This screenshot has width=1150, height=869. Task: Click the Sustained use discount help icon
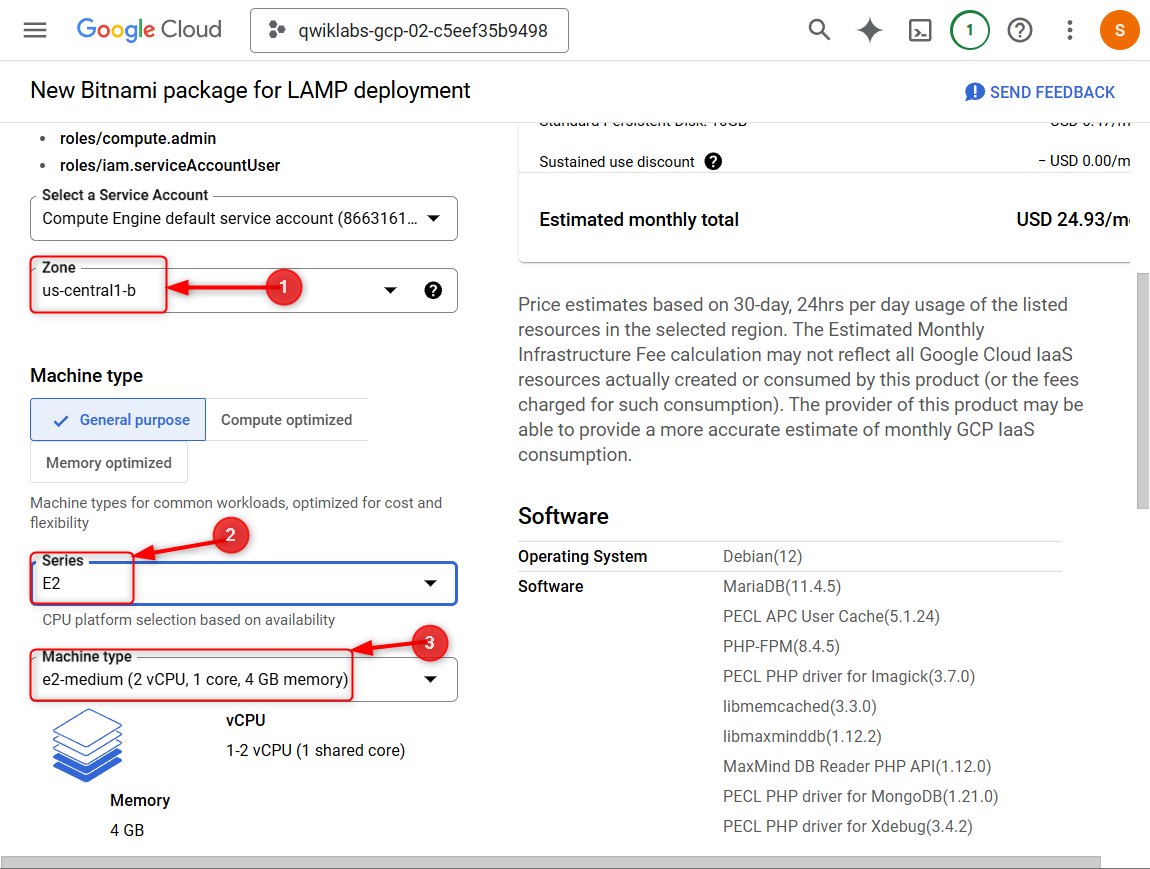tap(713, 161)
